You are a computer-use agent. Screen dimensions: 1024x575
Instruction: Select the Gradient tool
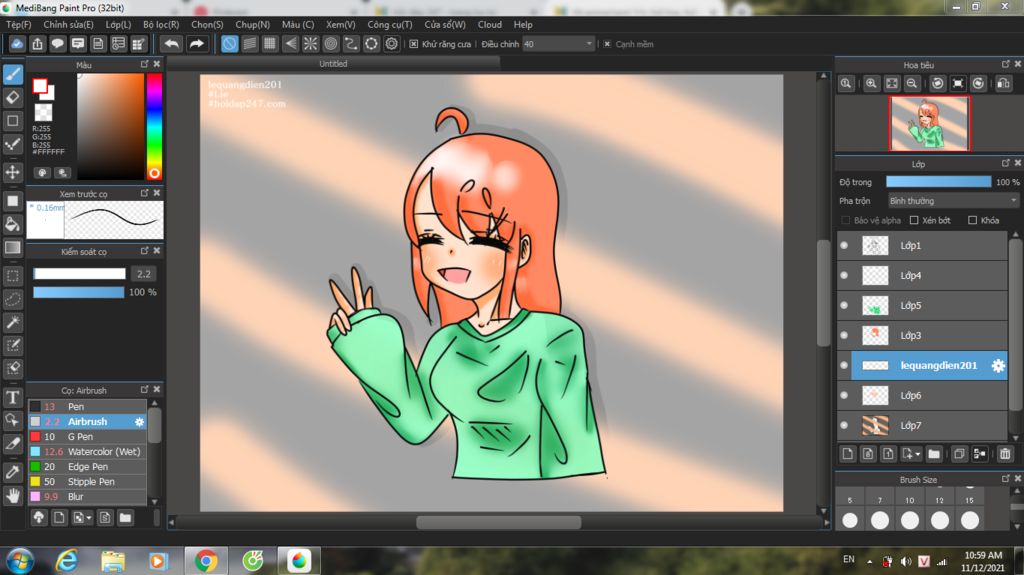13,248
